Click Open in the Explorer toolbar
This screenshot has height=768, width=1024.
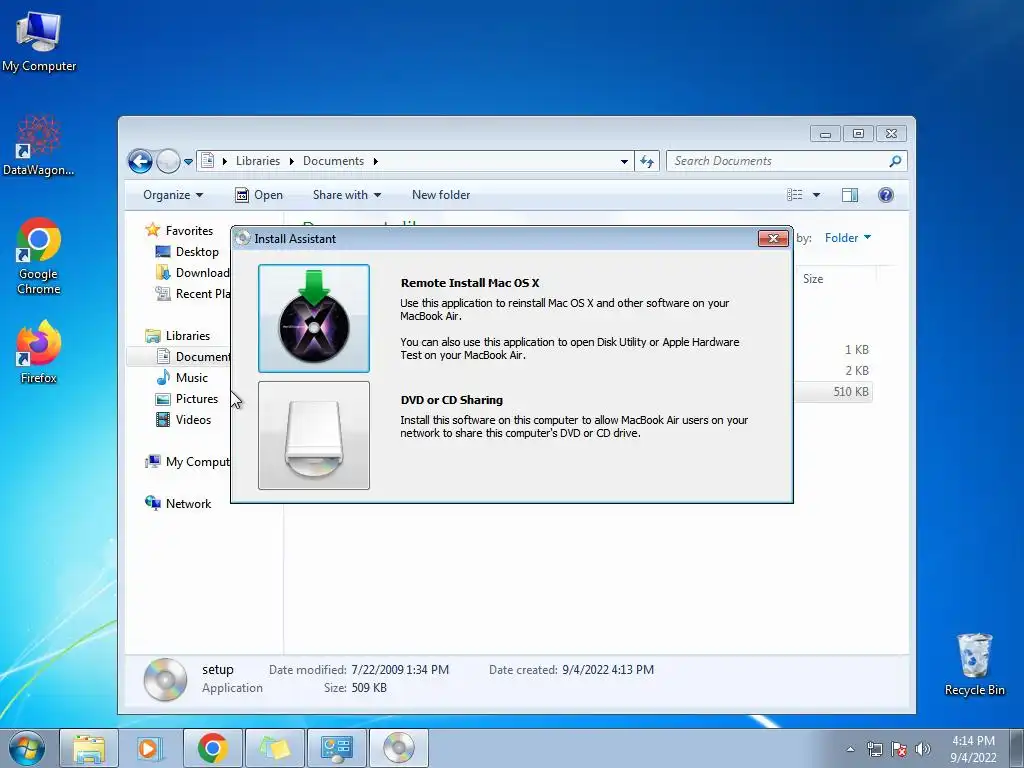point(259,195)
